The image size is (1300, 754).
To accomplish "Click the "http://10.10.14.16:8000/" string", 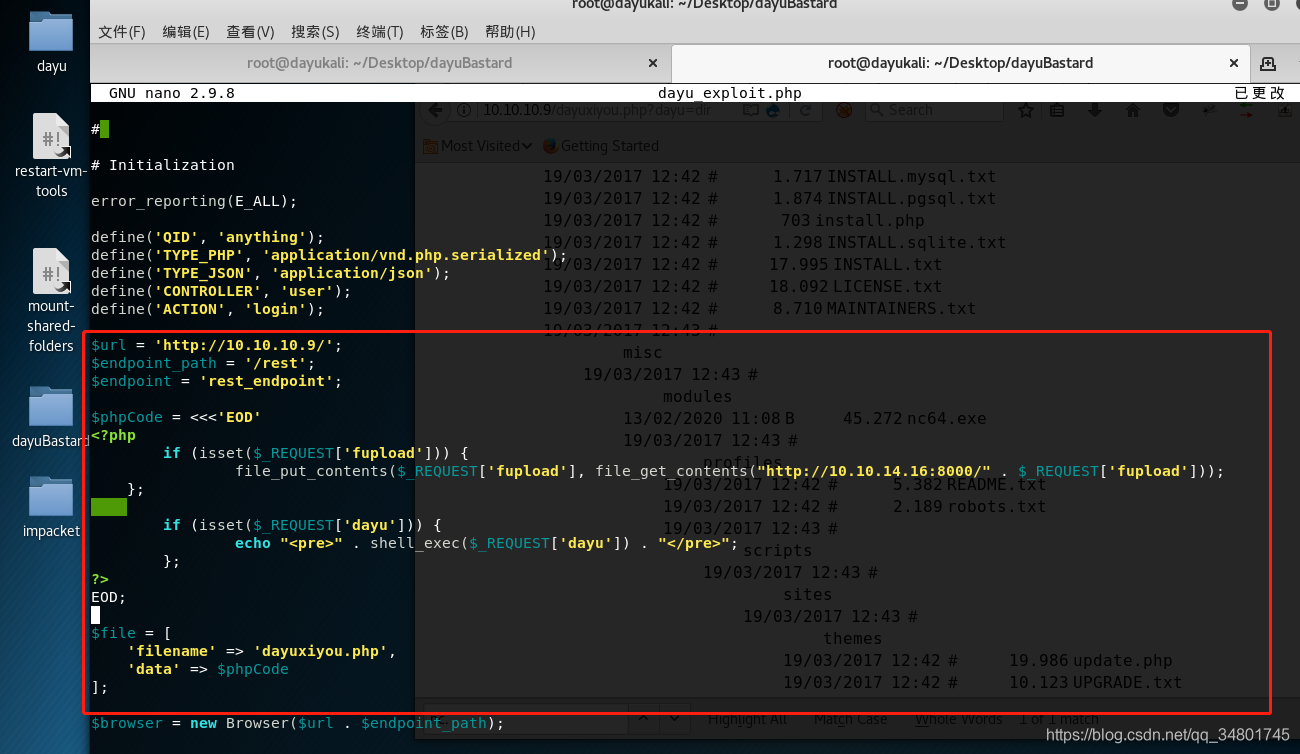I will (x=874, y=471).
